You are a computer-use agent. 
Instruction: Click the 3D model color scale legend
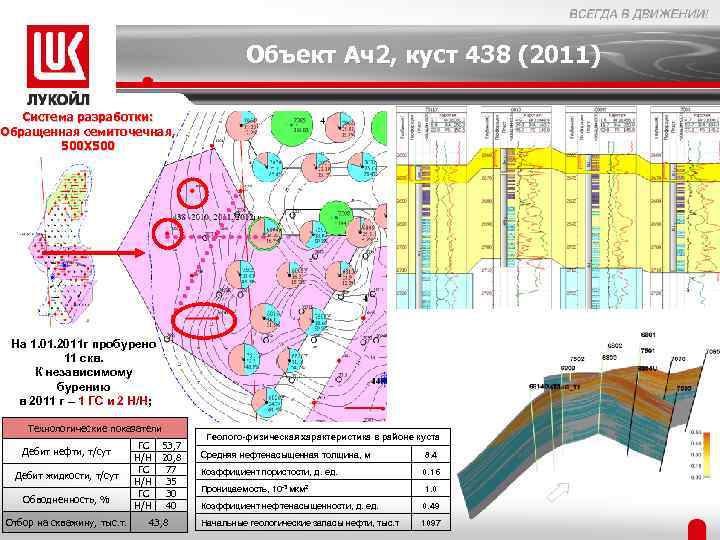click(701, 456)
